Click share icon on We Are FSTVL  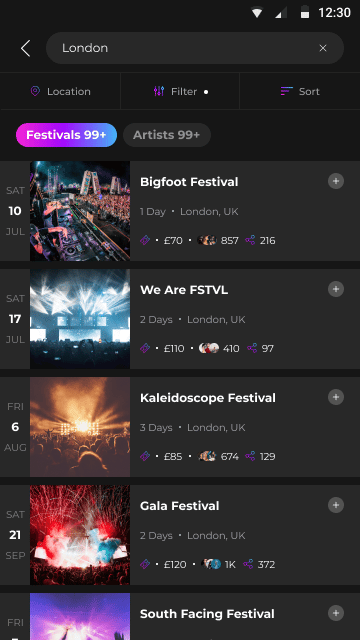[x=252, y=349]
